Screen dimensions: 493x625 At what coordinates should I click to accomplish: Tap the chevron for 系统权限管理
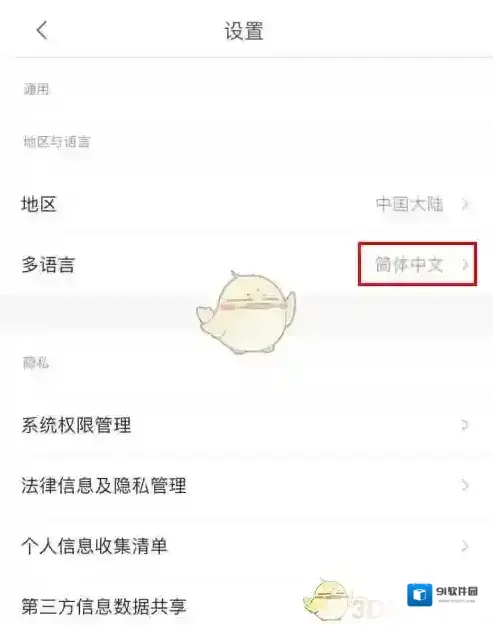point(465,425)
